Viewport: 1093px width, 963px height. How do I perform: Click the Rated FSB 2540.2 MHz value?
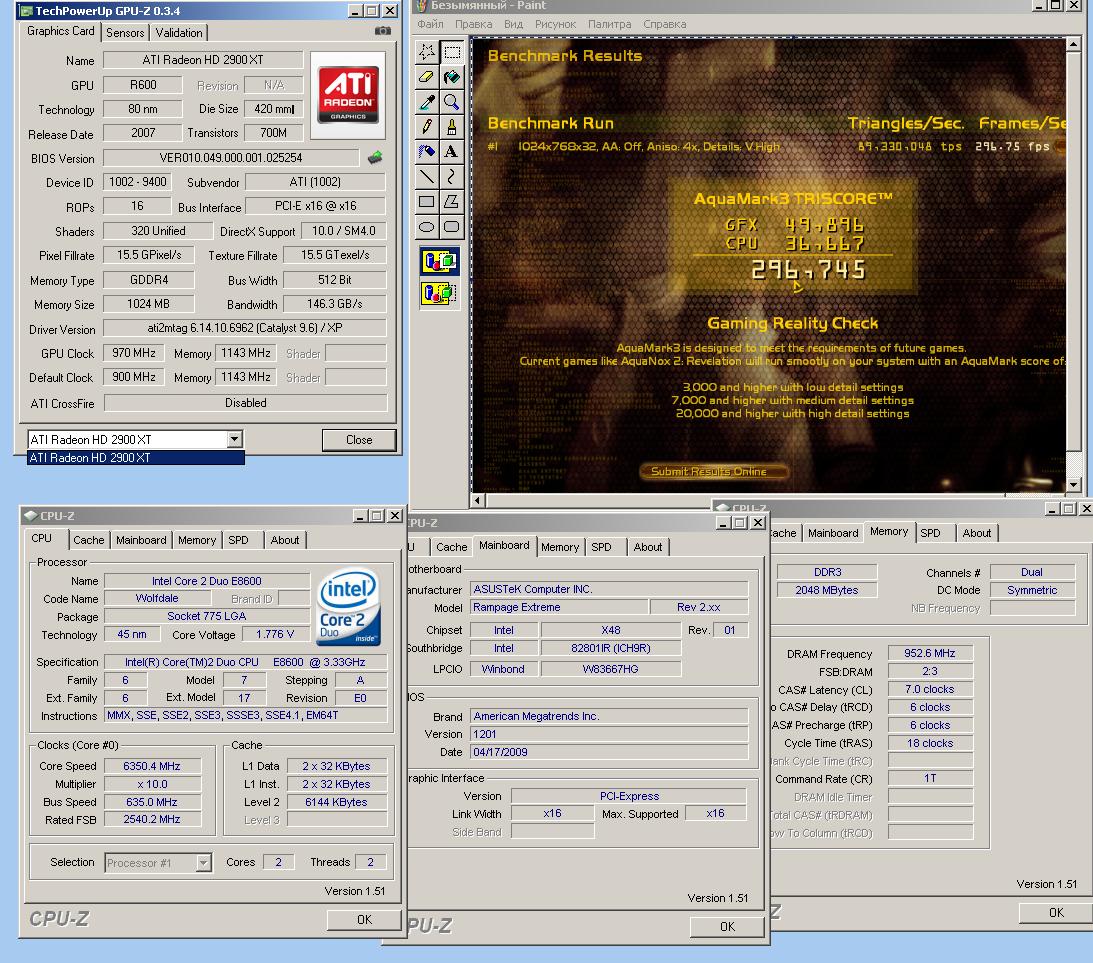152,819
